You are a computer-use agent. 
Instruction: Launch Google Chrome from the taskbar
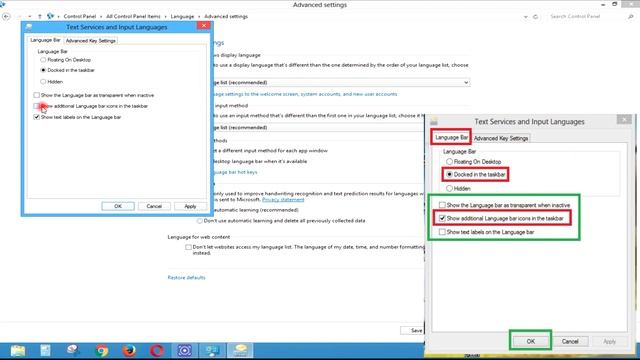click(x=102, y=350)
